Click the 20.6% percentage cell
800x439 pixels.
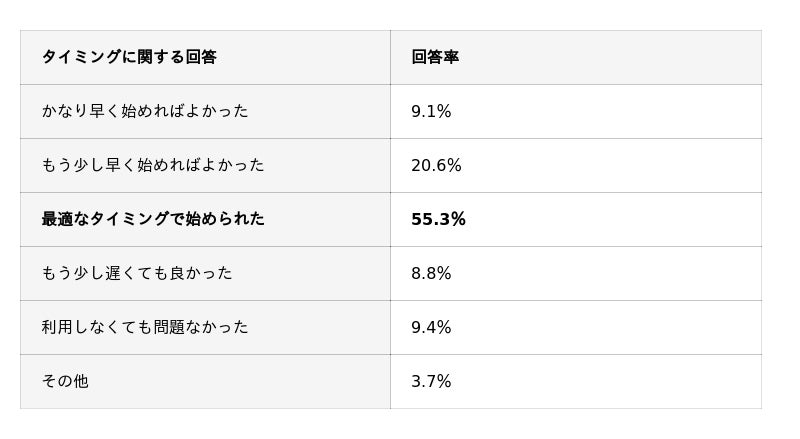click(x=436, y=166)
